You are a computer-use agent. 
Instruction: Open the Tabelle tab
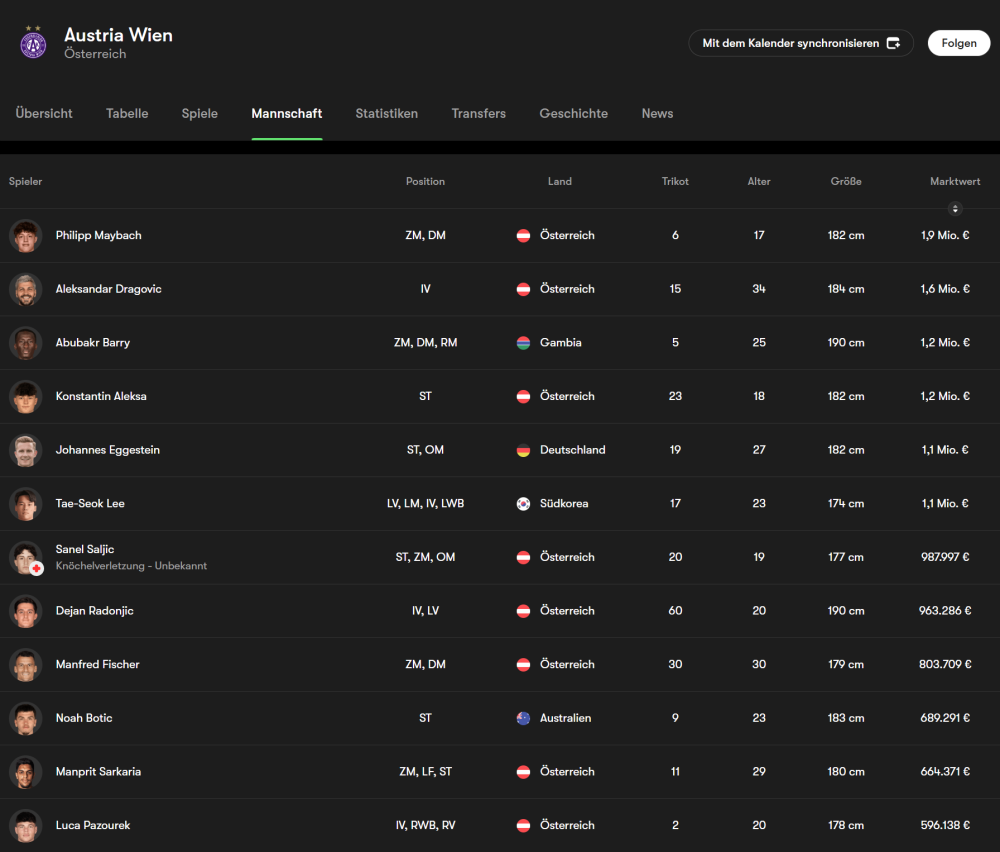(x=127, y=114)
